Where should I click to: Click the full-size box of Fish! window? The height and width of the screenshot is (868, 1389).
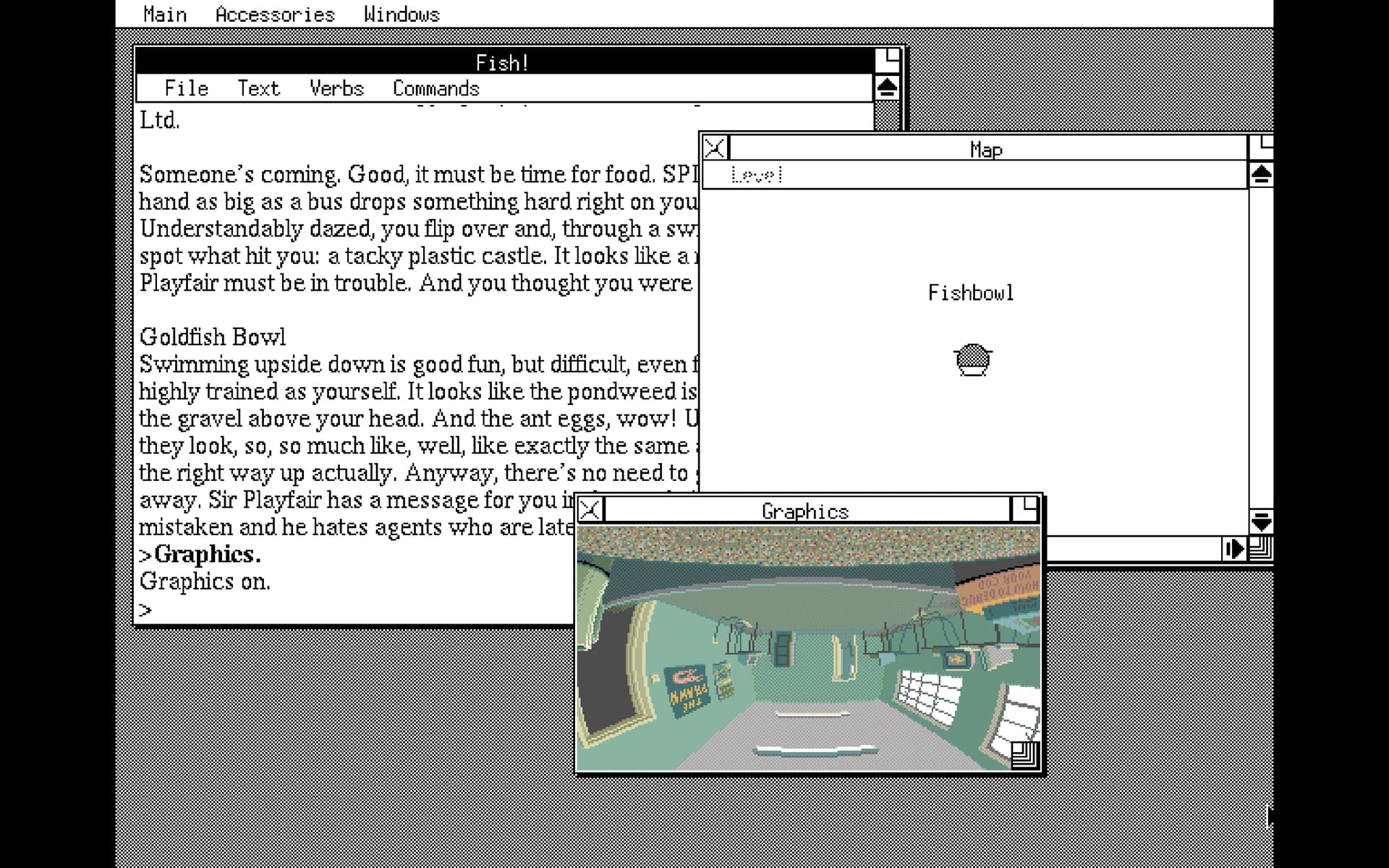887,60
